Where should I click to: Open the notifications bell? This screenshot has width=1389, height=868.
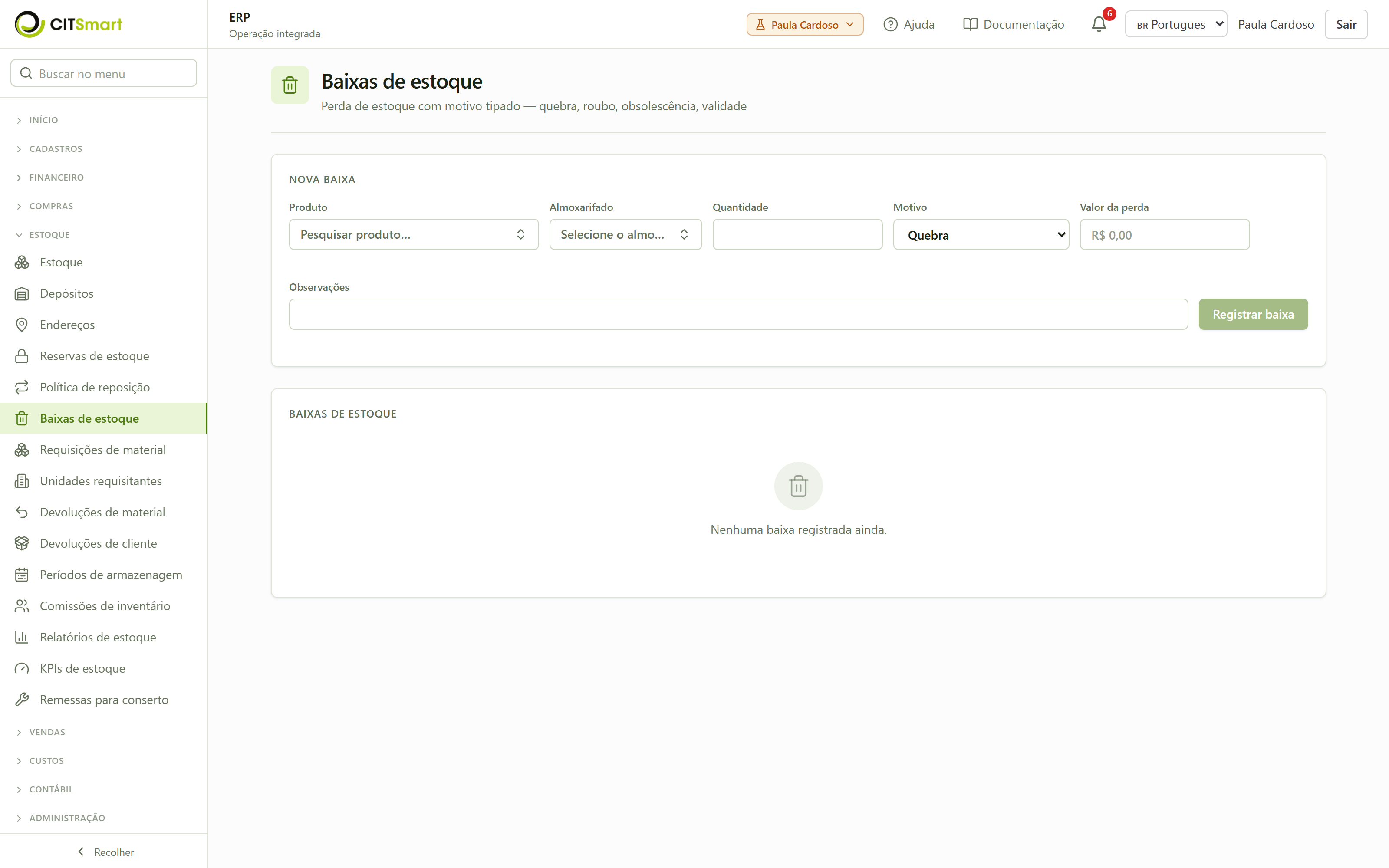(x=1099, y=24)
